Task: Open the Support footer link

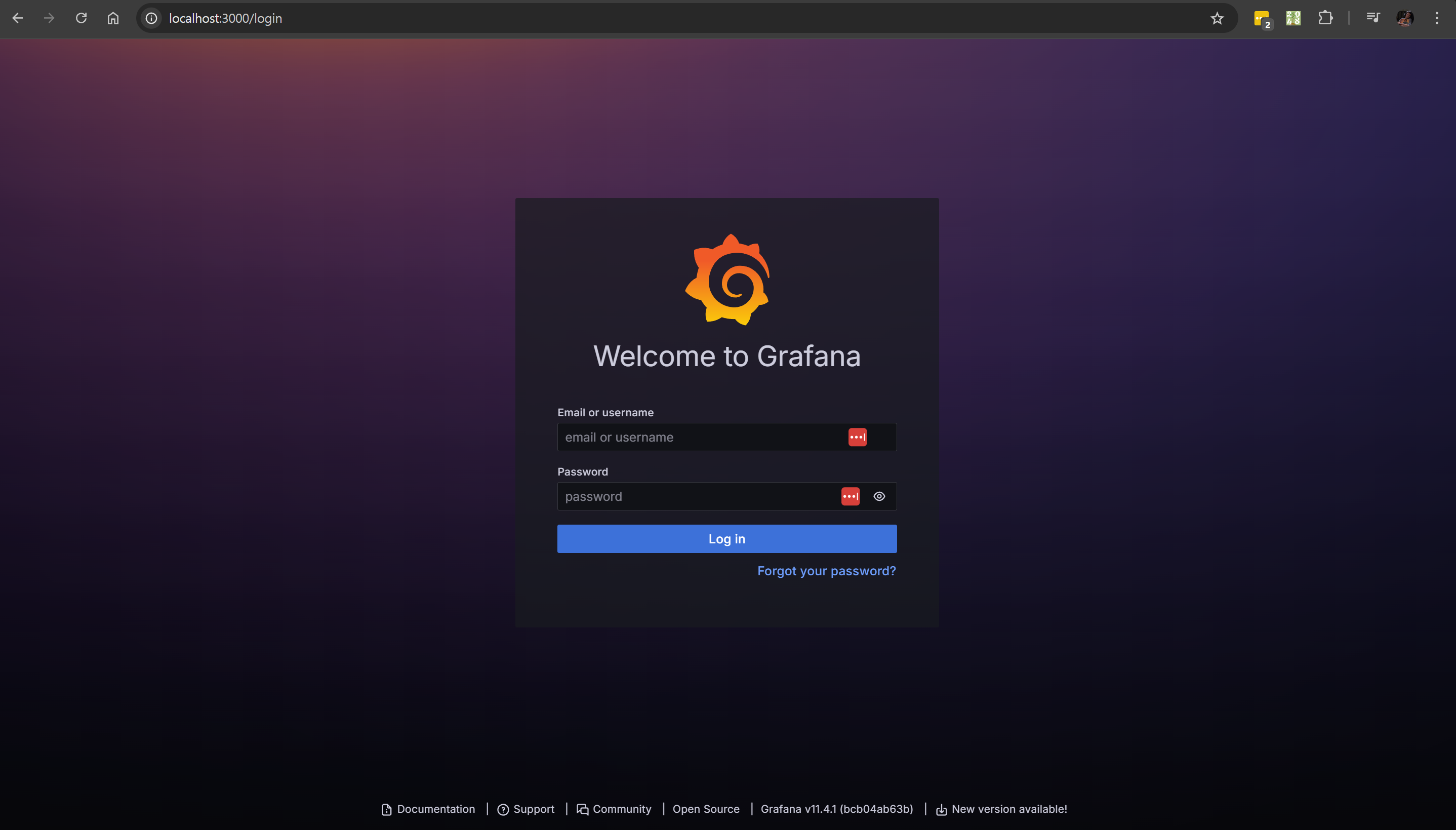Action: click(526, 809)
